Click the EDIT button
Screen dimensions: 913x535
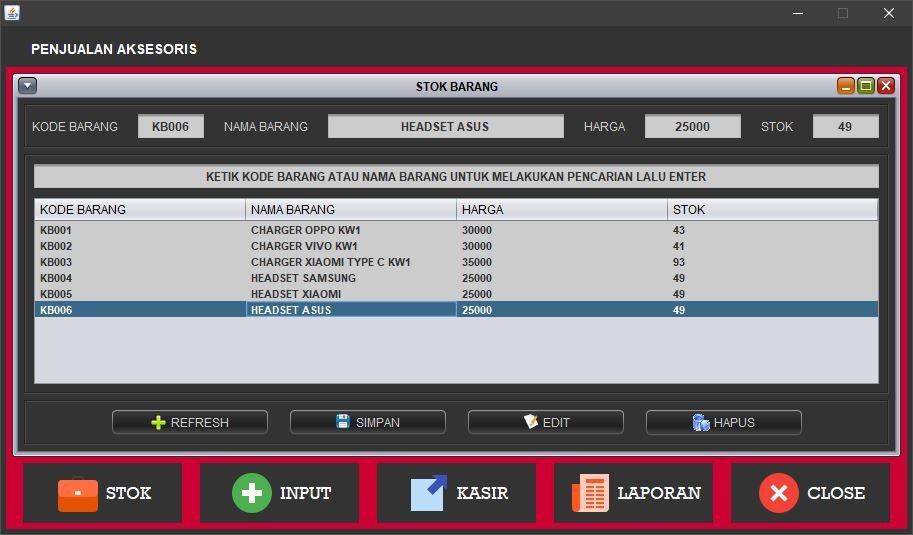coord(545,422)
